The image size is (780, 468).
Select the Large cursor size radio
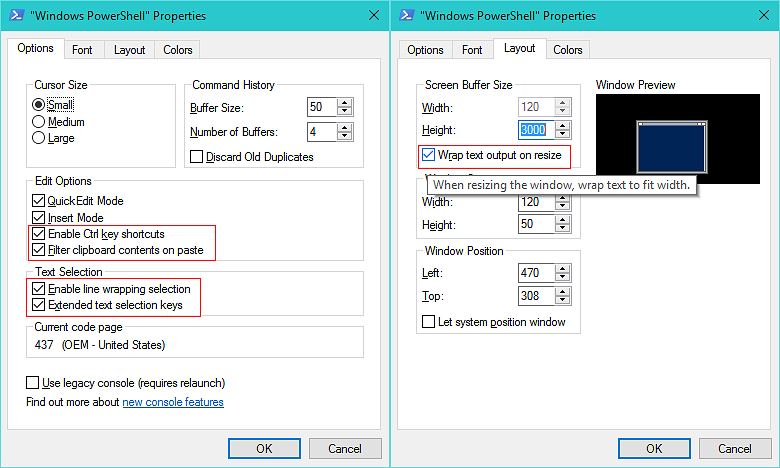pos(38,138)
